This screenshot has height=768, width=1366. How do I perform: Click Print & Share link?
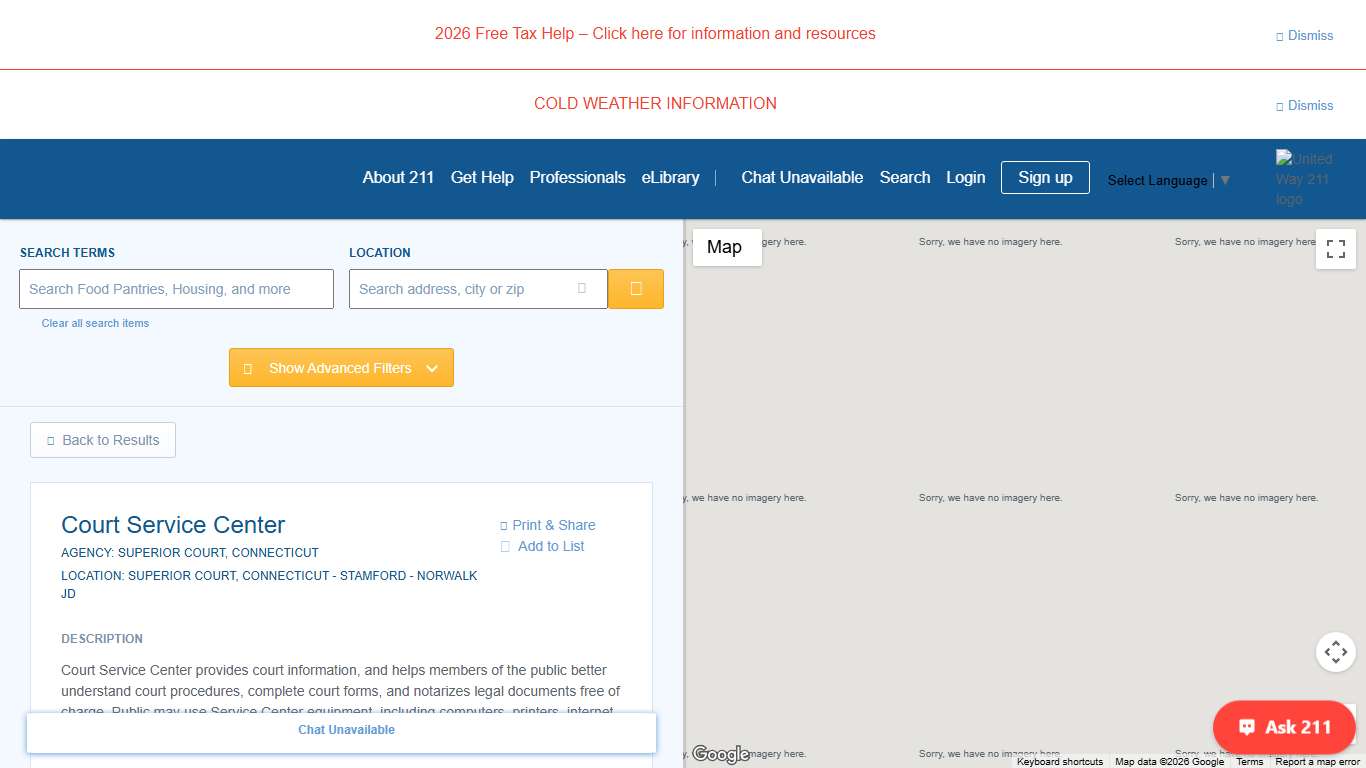coord(548,525)
